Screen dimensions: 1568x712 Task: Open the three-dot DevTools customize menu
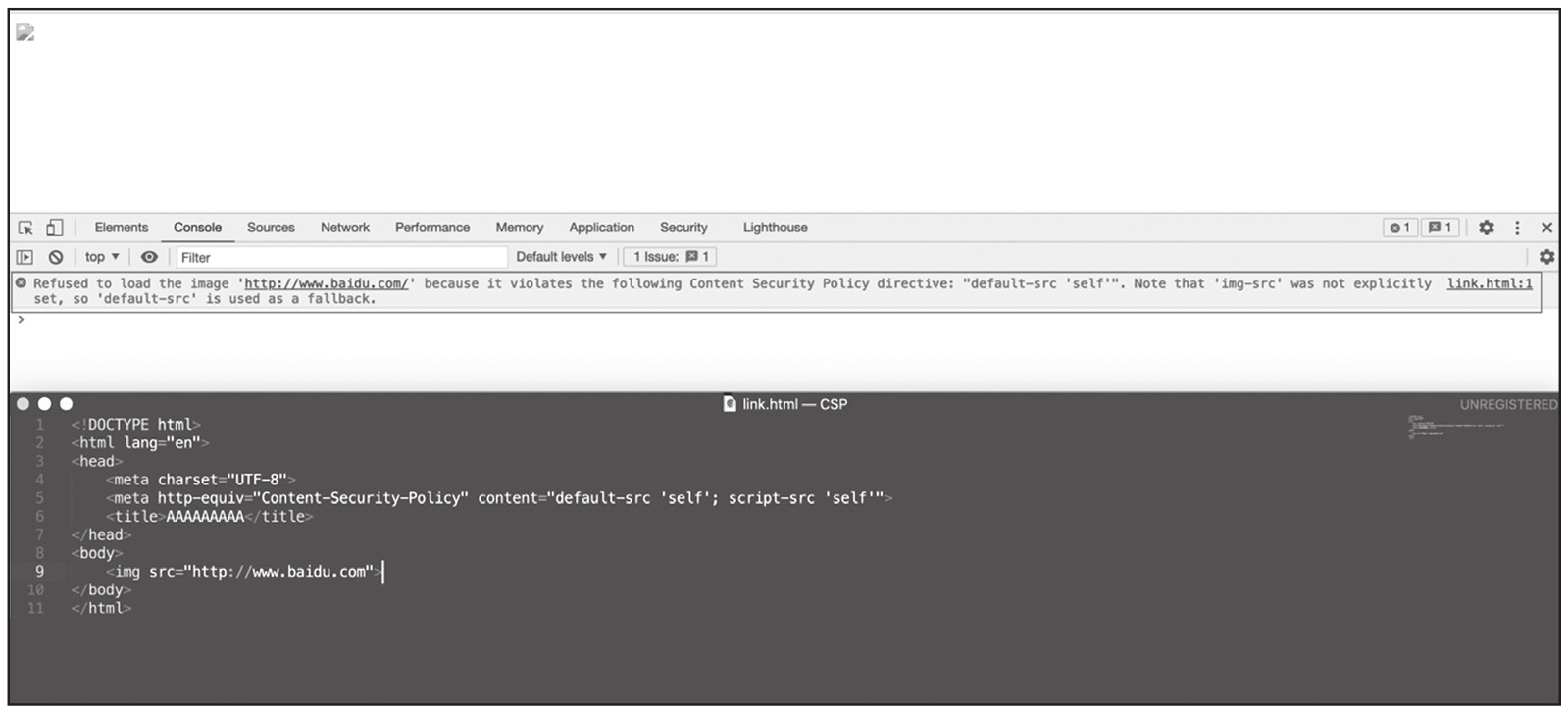coord(1517,228)
